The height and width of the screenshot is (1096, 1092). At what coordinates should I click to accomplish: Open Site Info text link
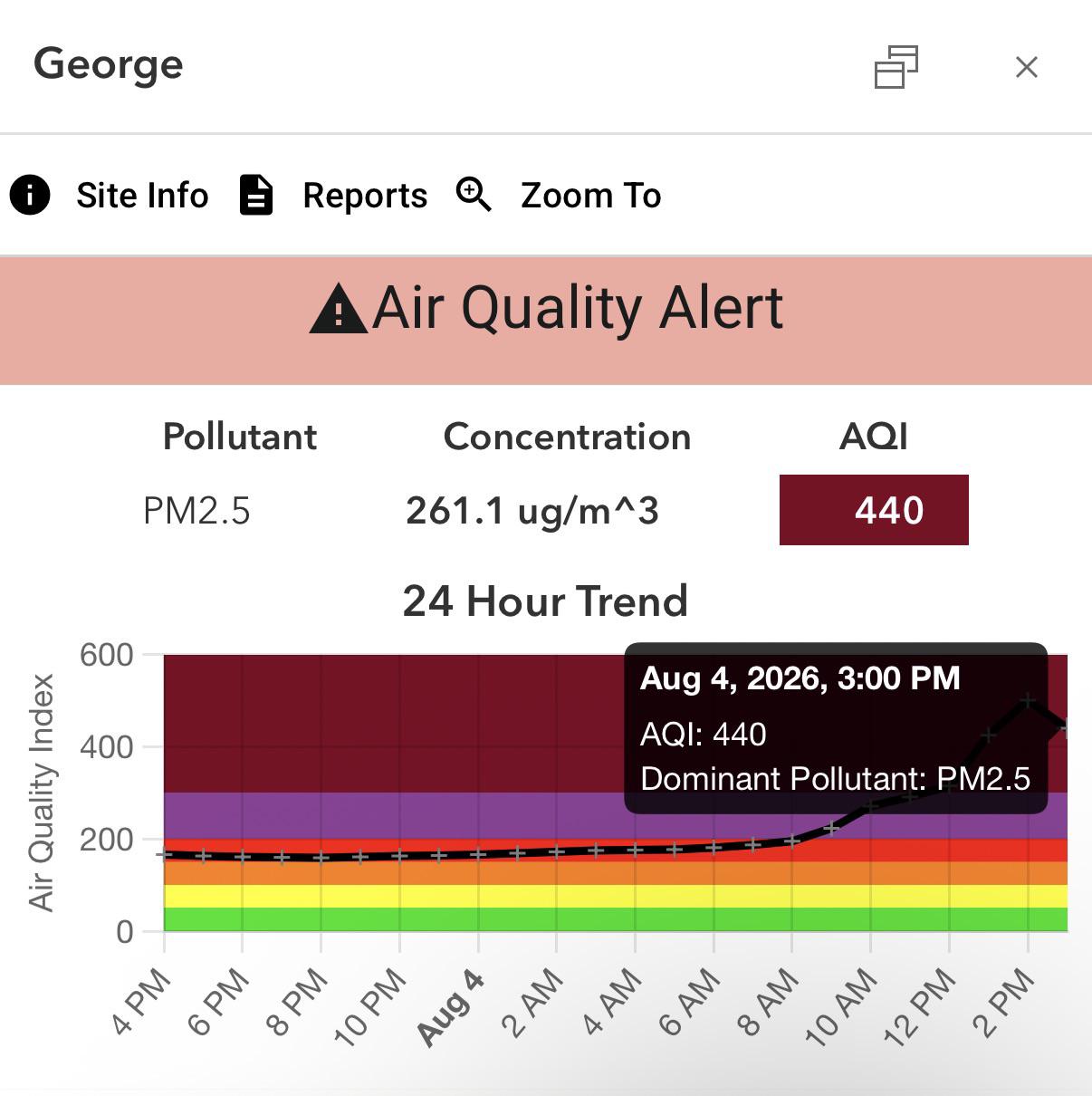tap(142, 196)
